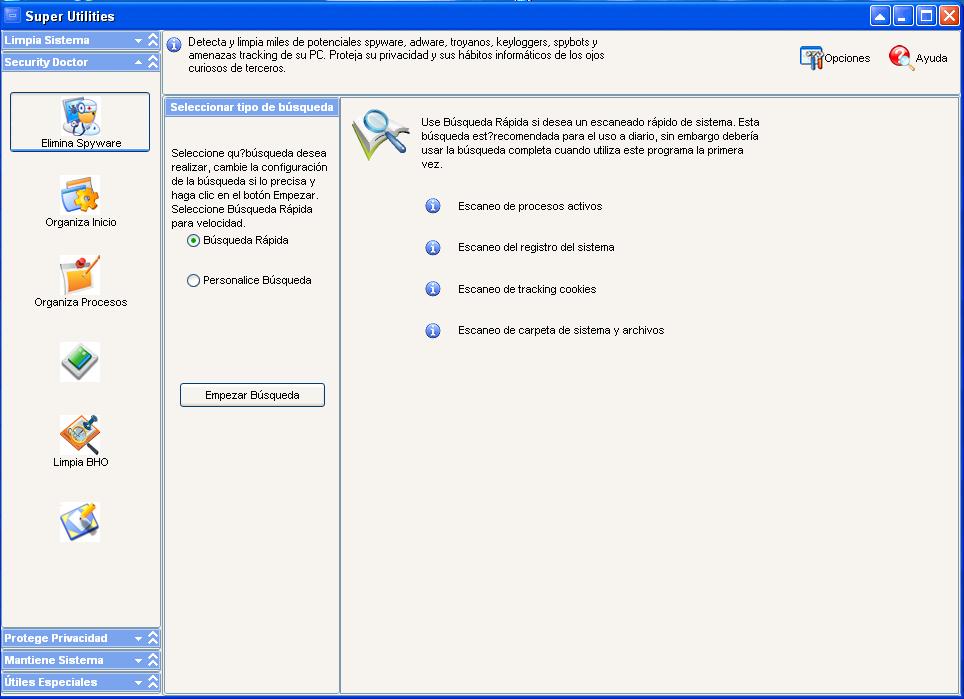Viewport: 964px width, 699px height.
Task: Click the Escaneo de procesos activos text
Action: 530,207
